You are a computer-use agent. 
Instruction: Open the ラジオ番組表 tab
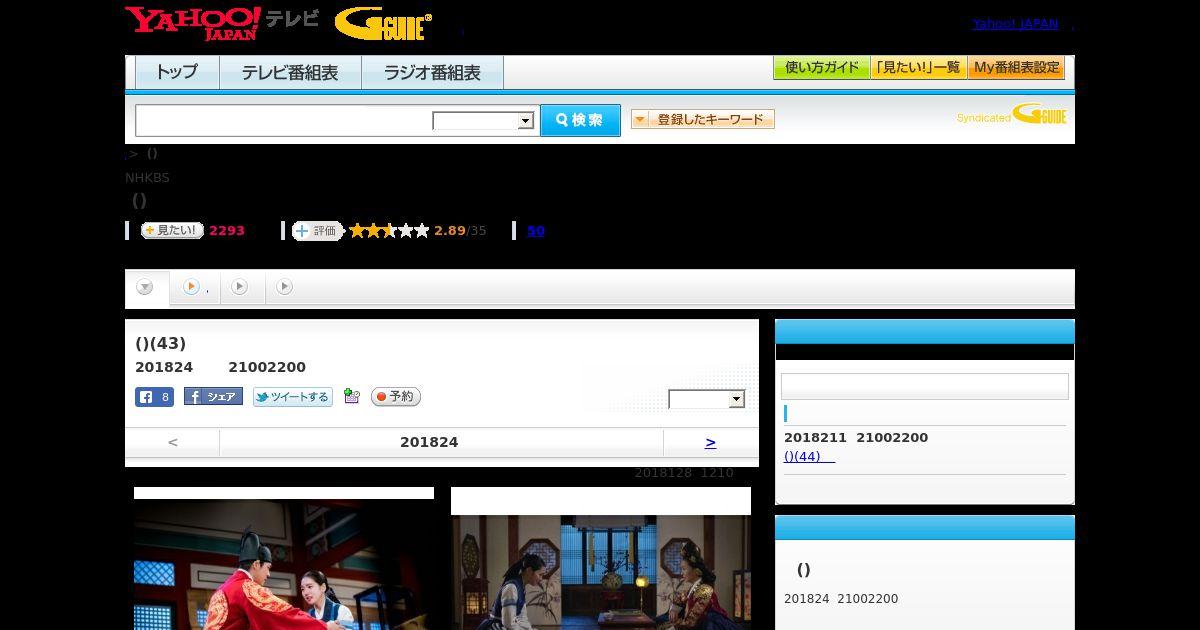tap(432, 73)
